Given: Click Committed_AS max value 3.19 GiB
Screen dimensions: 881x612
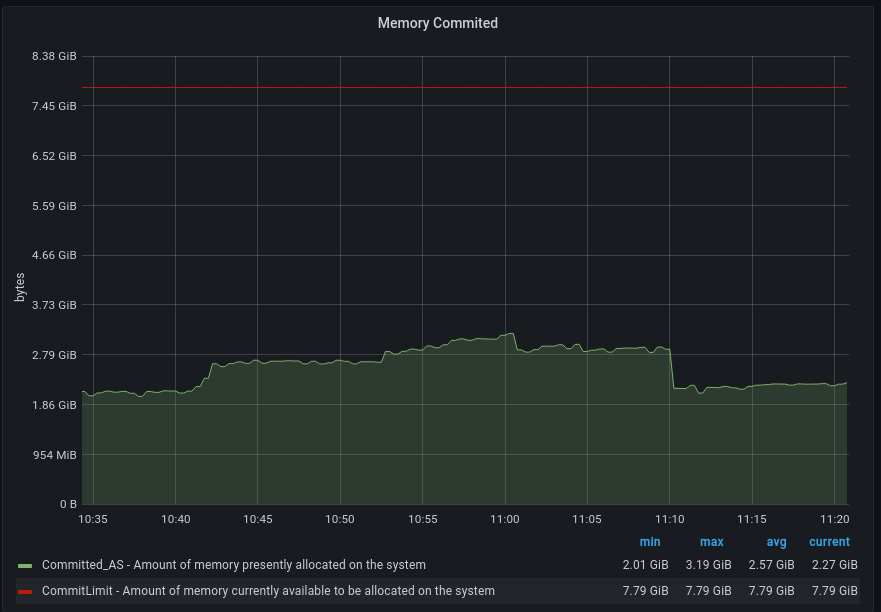Looking at the screenshot, I should [x=709, y=565].
